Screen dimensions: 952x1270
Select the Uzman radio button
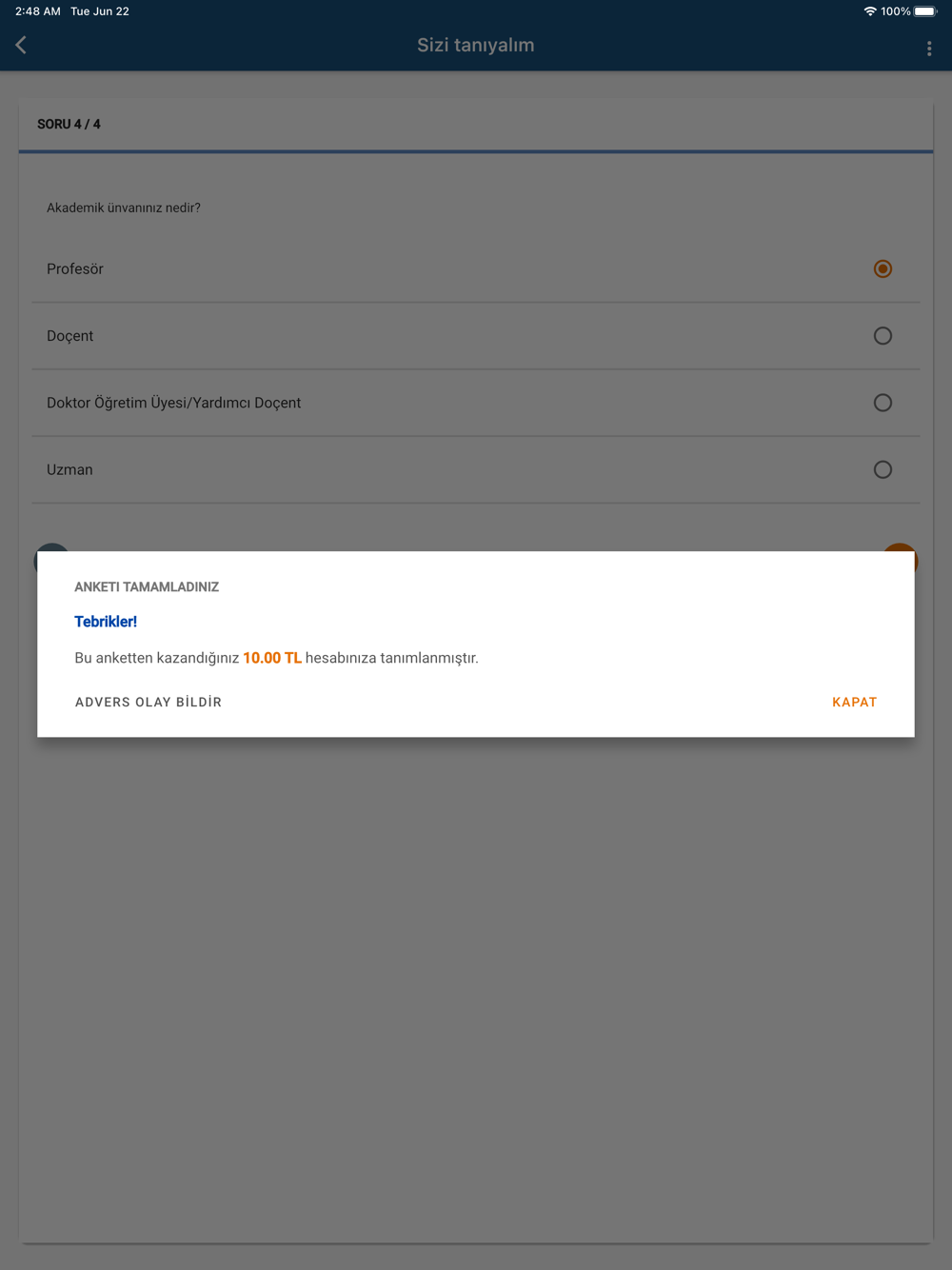[883, 469]
